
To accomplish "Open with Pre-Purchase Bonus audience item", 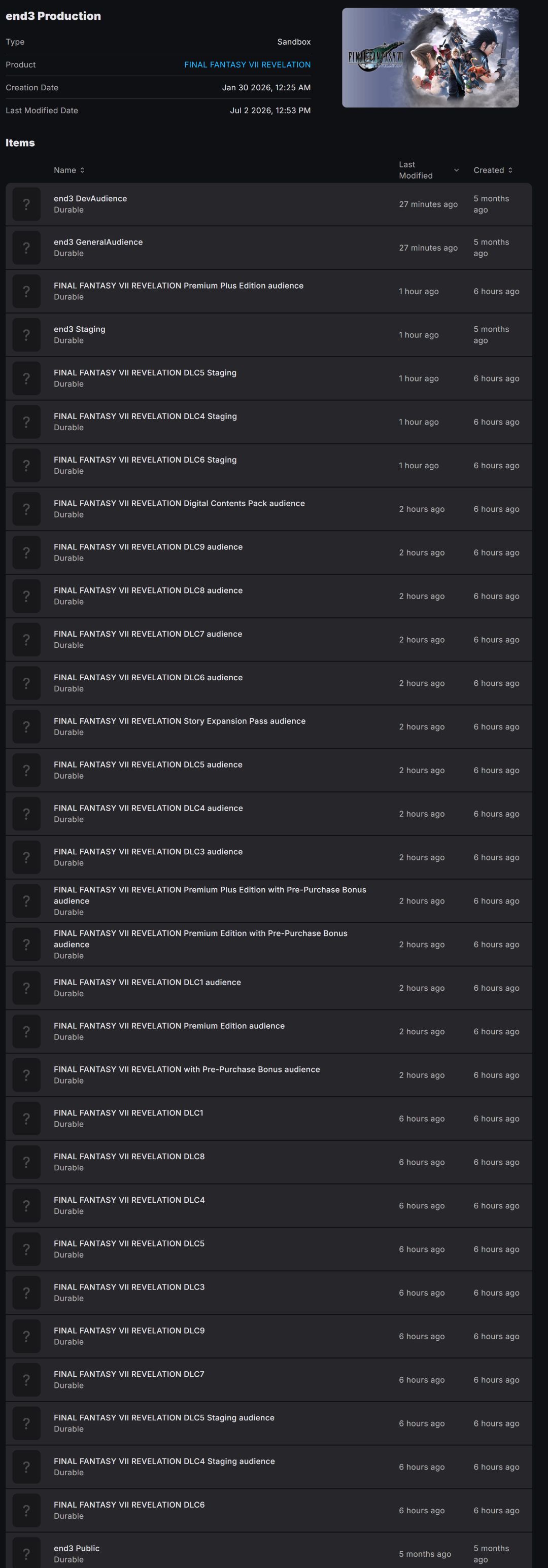I will coord(268,1075).
